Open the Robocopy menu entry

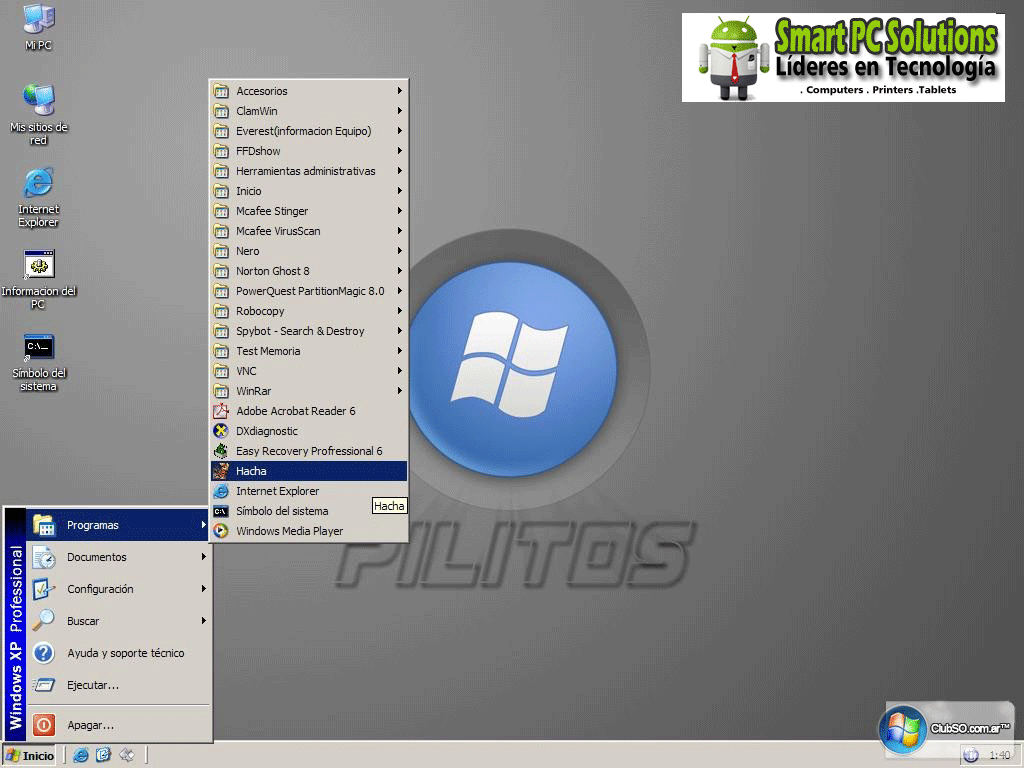pyautogui.click(x=308, y=311)
